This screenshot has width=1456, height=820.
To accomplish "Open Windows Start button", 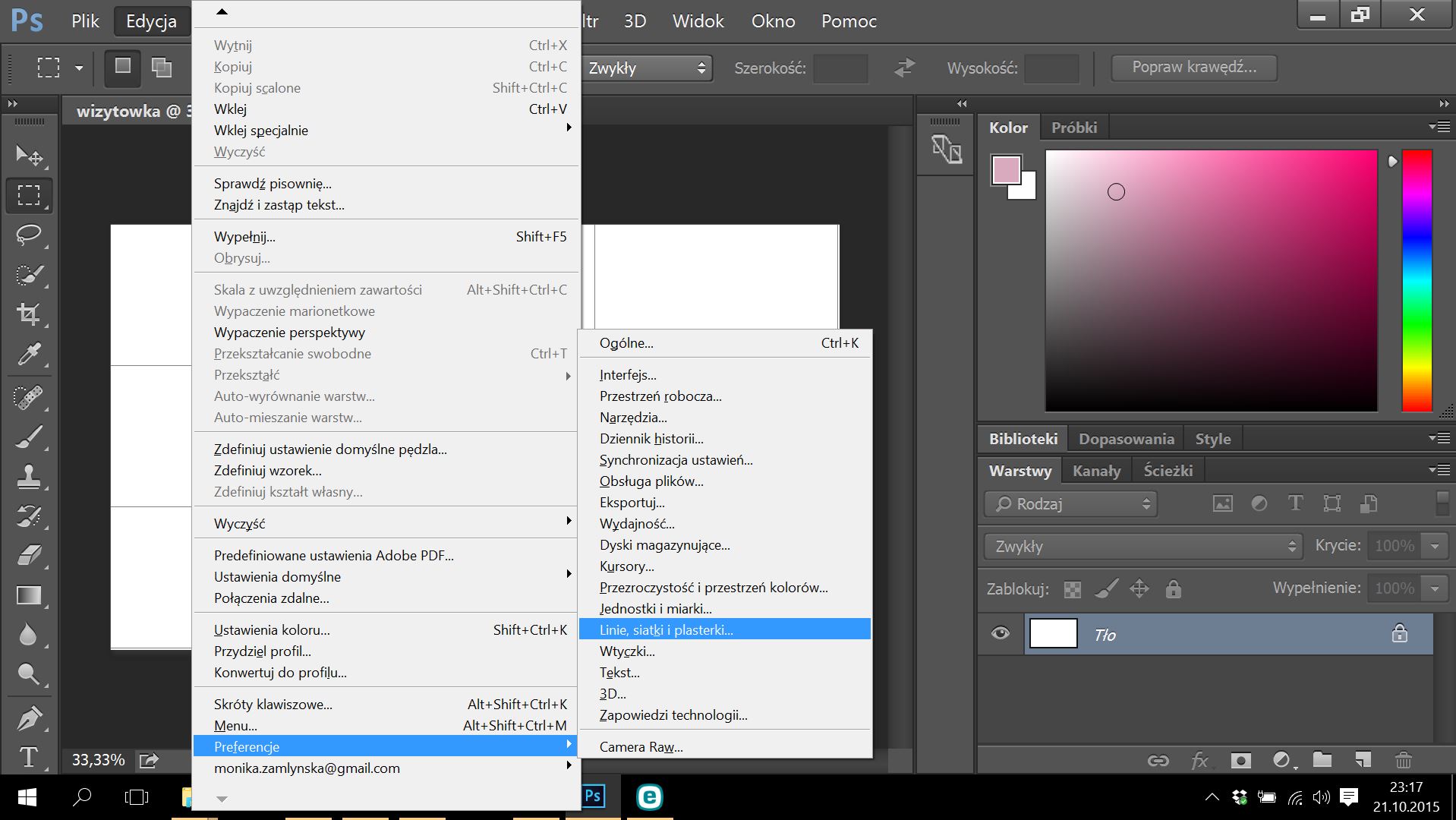I will coord(27,797).
